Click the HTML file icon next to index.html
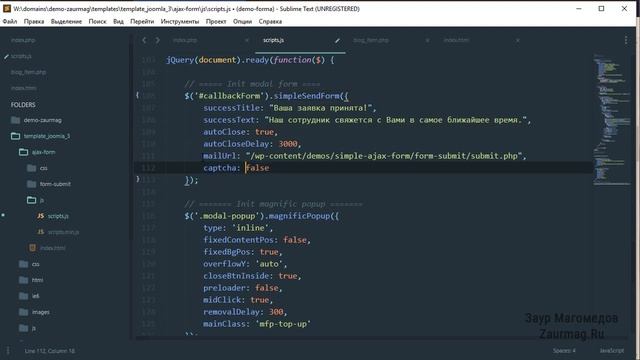 click(32, 248)
